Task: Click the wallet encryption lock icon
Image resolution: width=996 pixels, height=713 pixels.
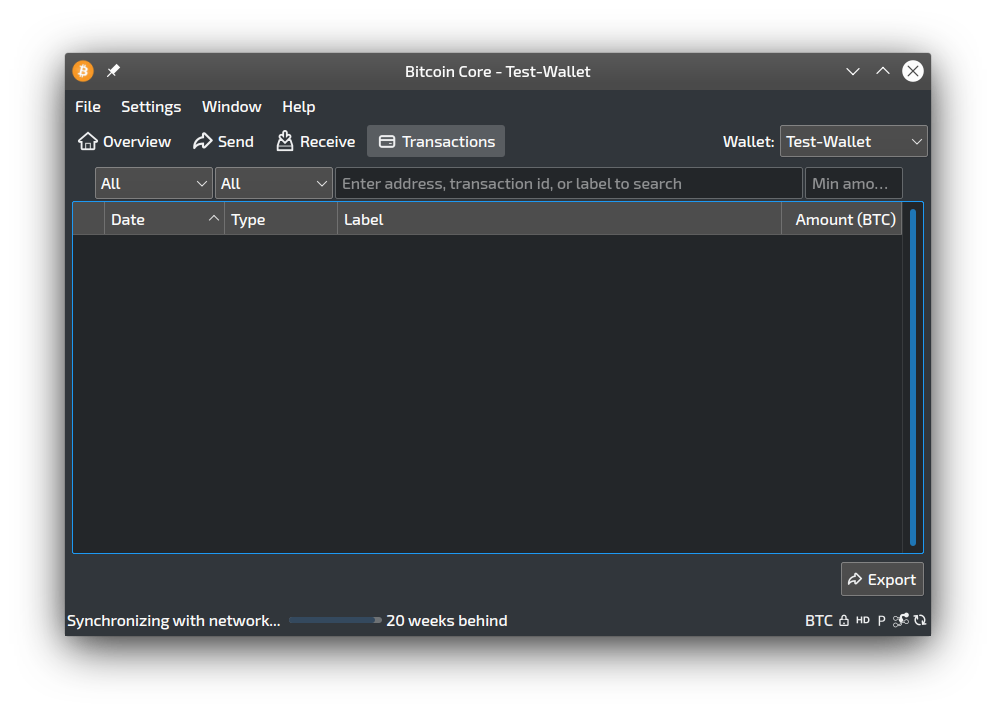Action: (x=844, y=620)
